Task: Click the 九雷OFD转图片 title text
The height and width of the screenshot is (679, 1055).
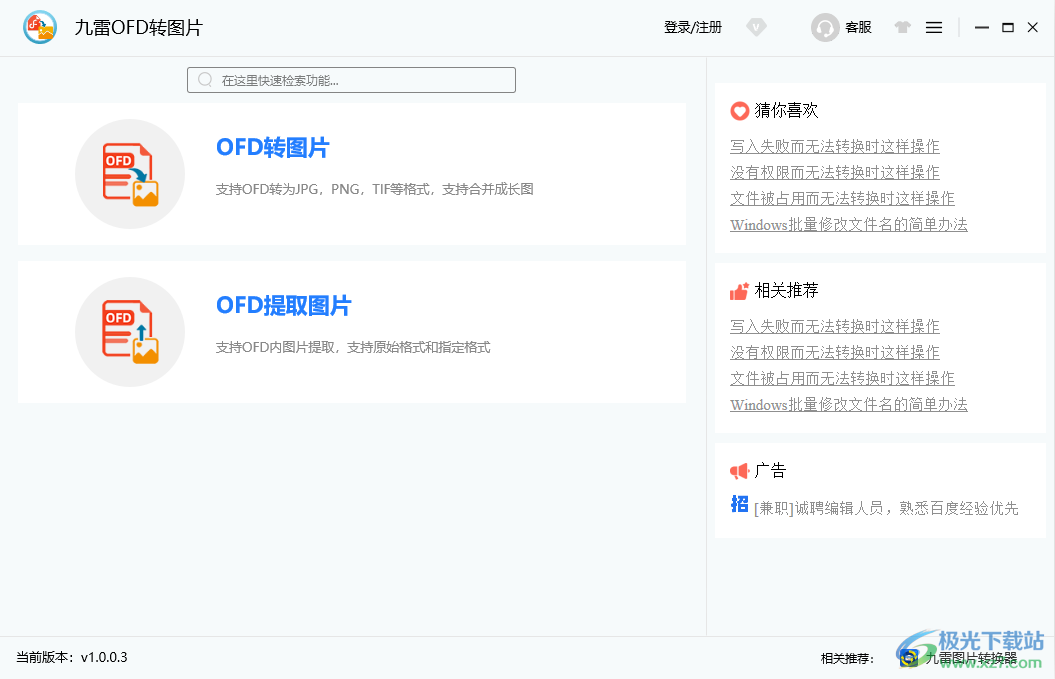Action: click(139, 28)
